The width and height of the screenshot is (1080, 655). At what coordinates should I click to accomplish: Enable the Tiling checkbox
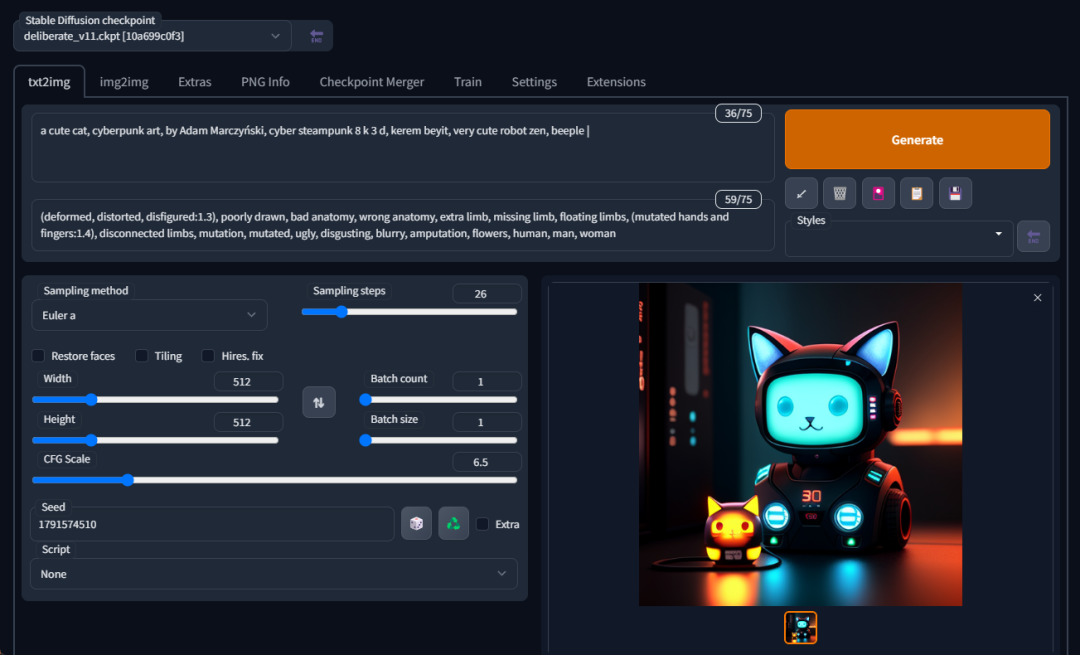coord(142,355)
